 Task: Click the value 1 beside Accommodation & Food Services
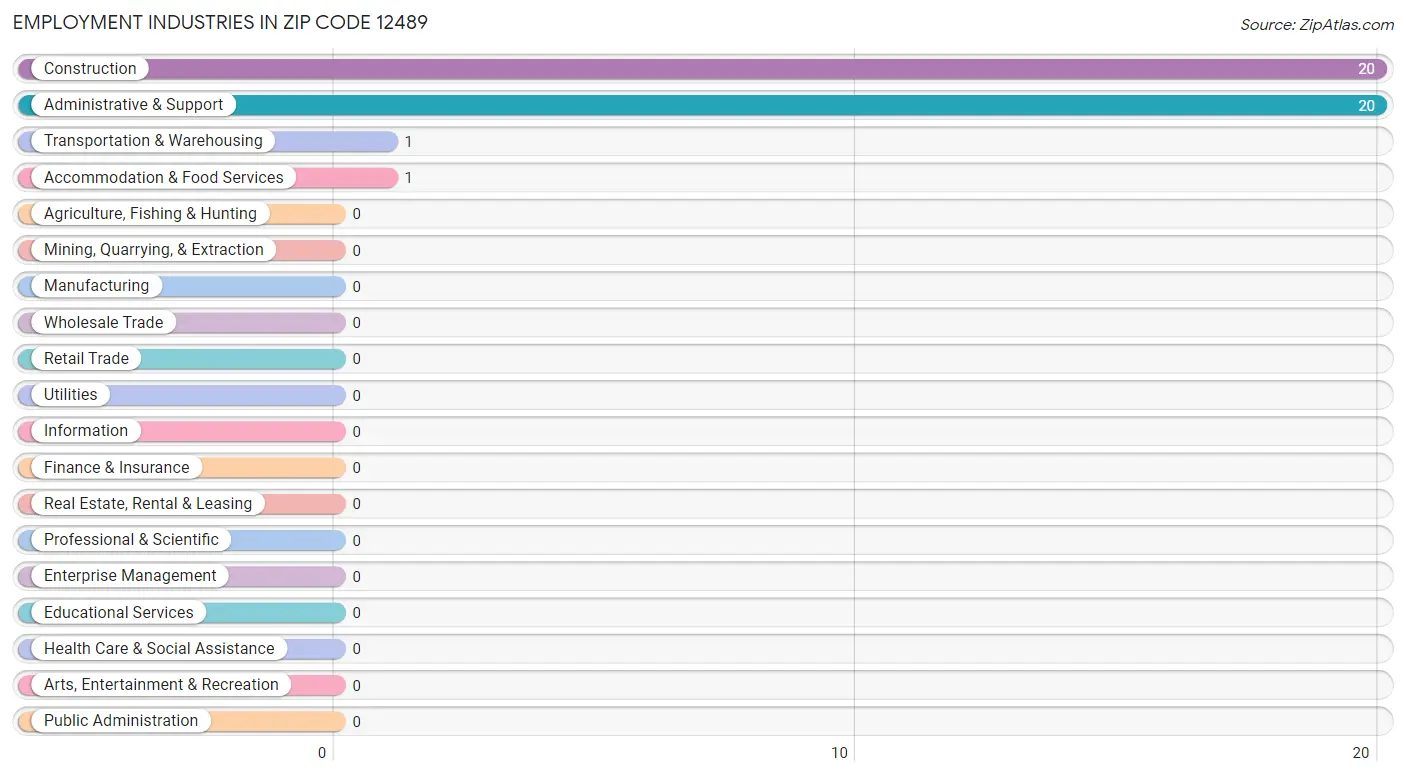click(x=408, y=178)
